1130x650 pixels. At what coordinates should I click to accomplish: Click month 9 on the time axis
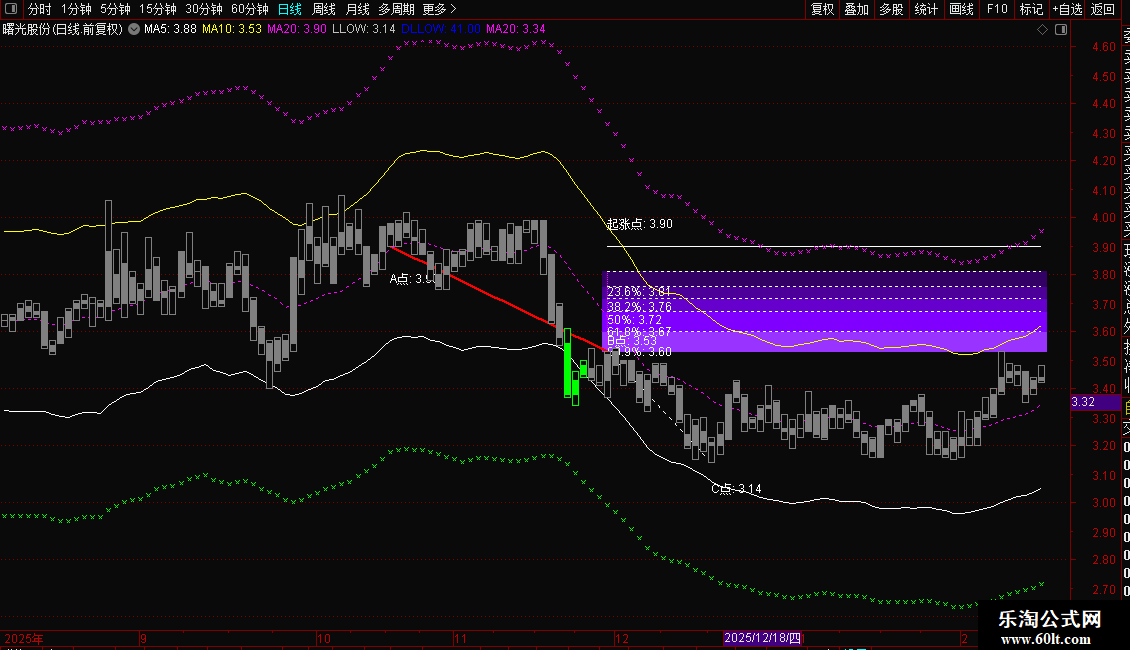pyautogui.click(x=143, y=638)
